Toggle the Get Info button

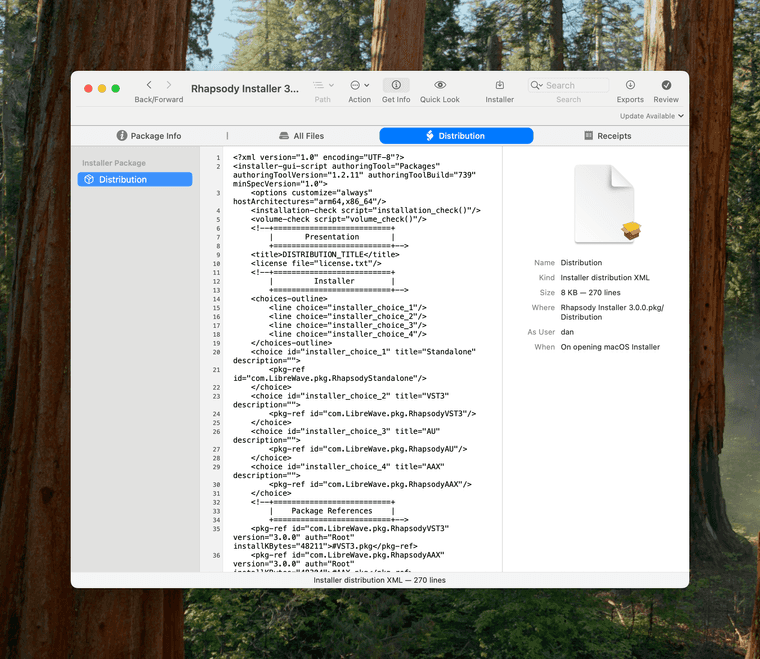coord(396,85)
